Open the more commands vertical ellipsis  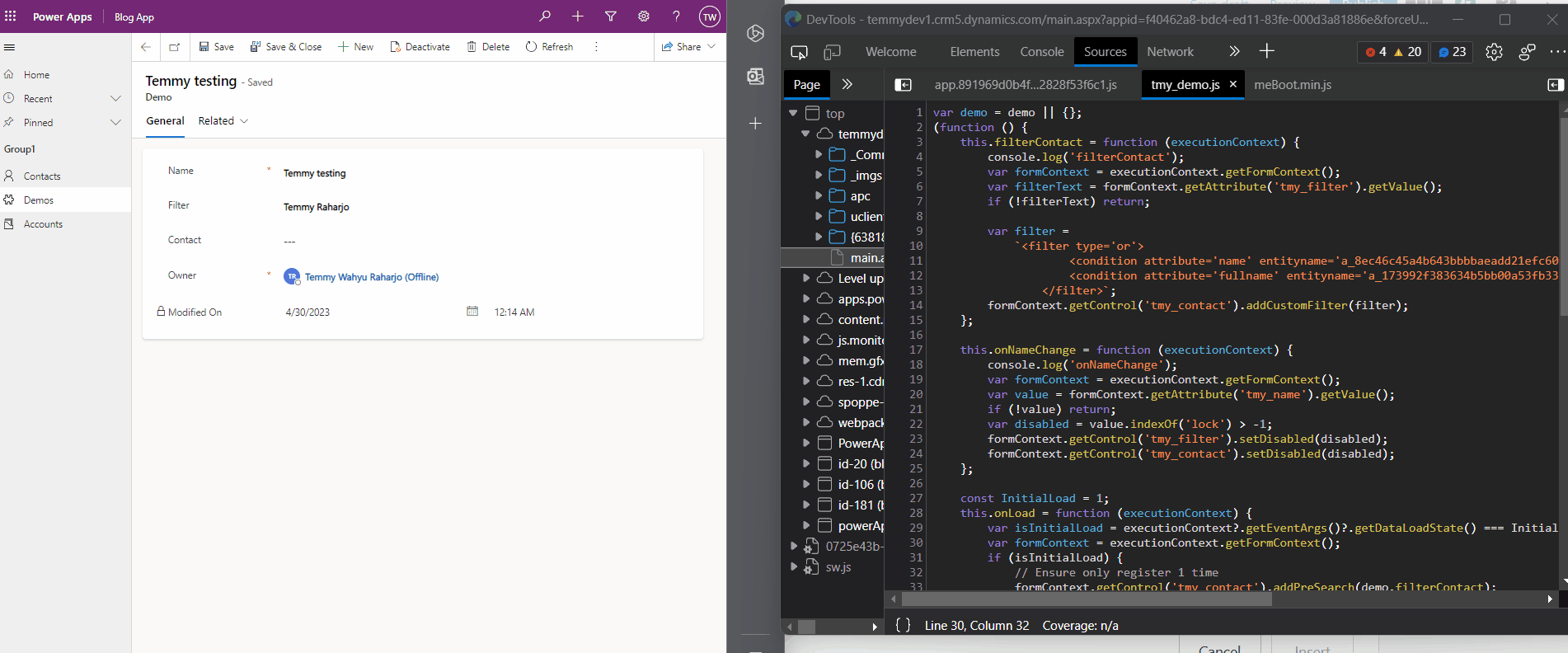click(596, 47)
